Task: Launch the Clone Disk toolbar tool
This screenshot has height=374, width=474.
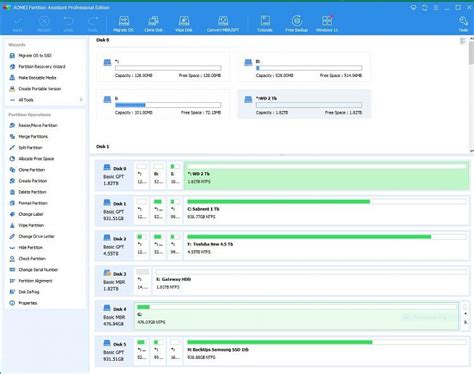Action: point(153,24)
